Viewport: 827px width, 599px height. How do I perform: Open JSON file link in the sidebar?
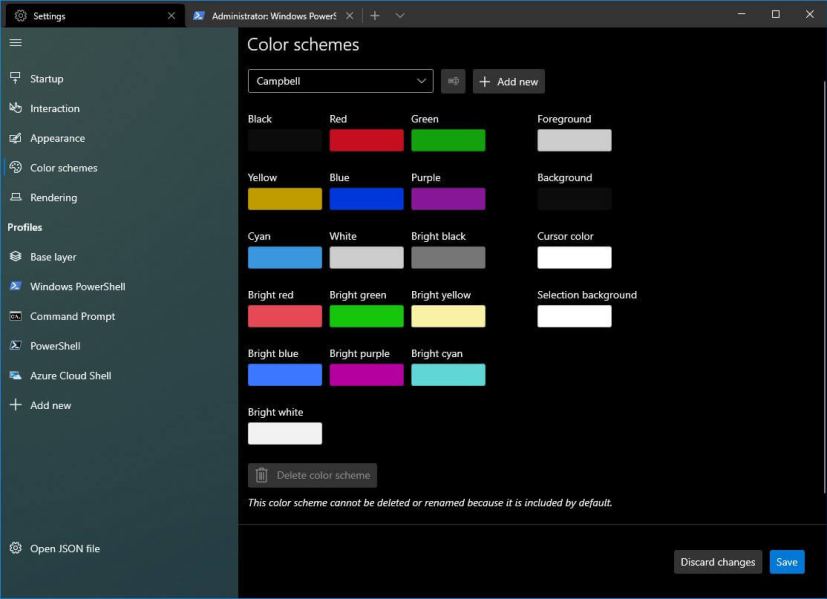119,548
